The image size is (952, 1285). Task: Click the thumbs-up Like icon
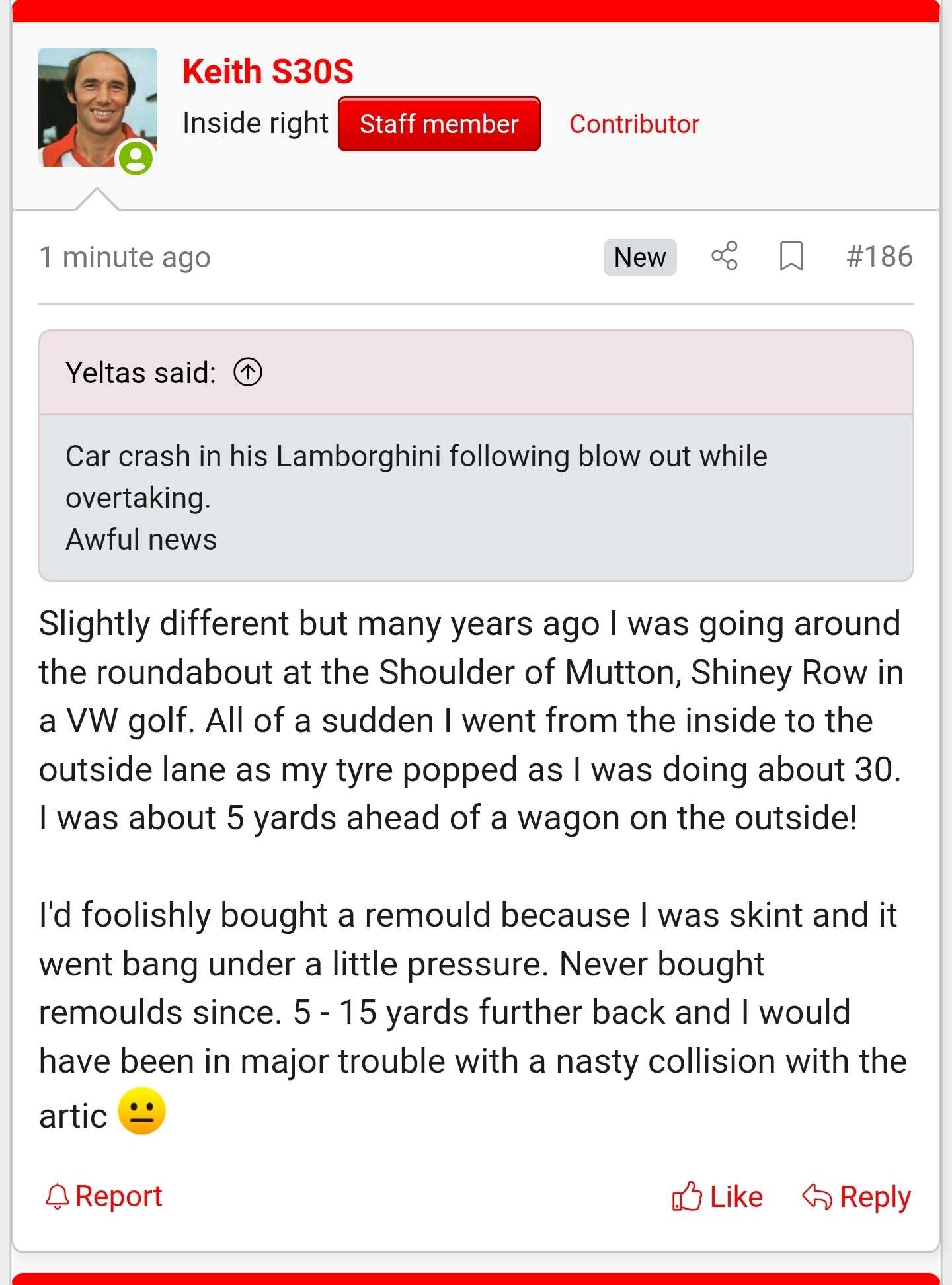coord(686,1196)
